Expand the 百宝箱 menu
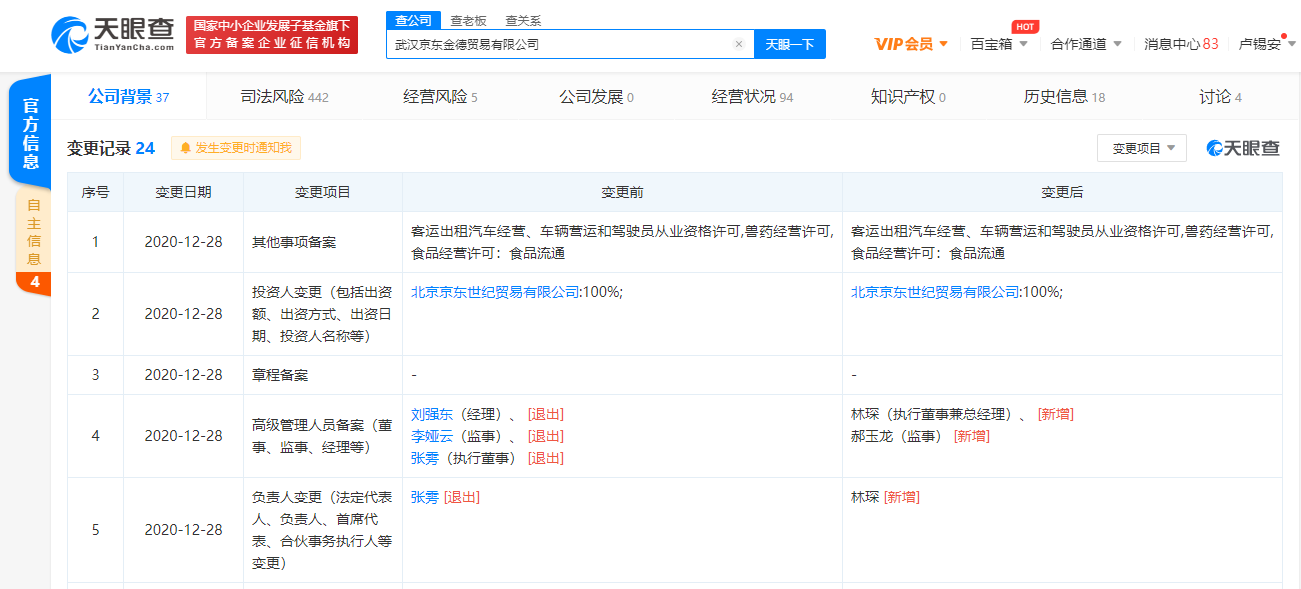Viewport: 1301px width, 589px height. (x=999, y=44)
